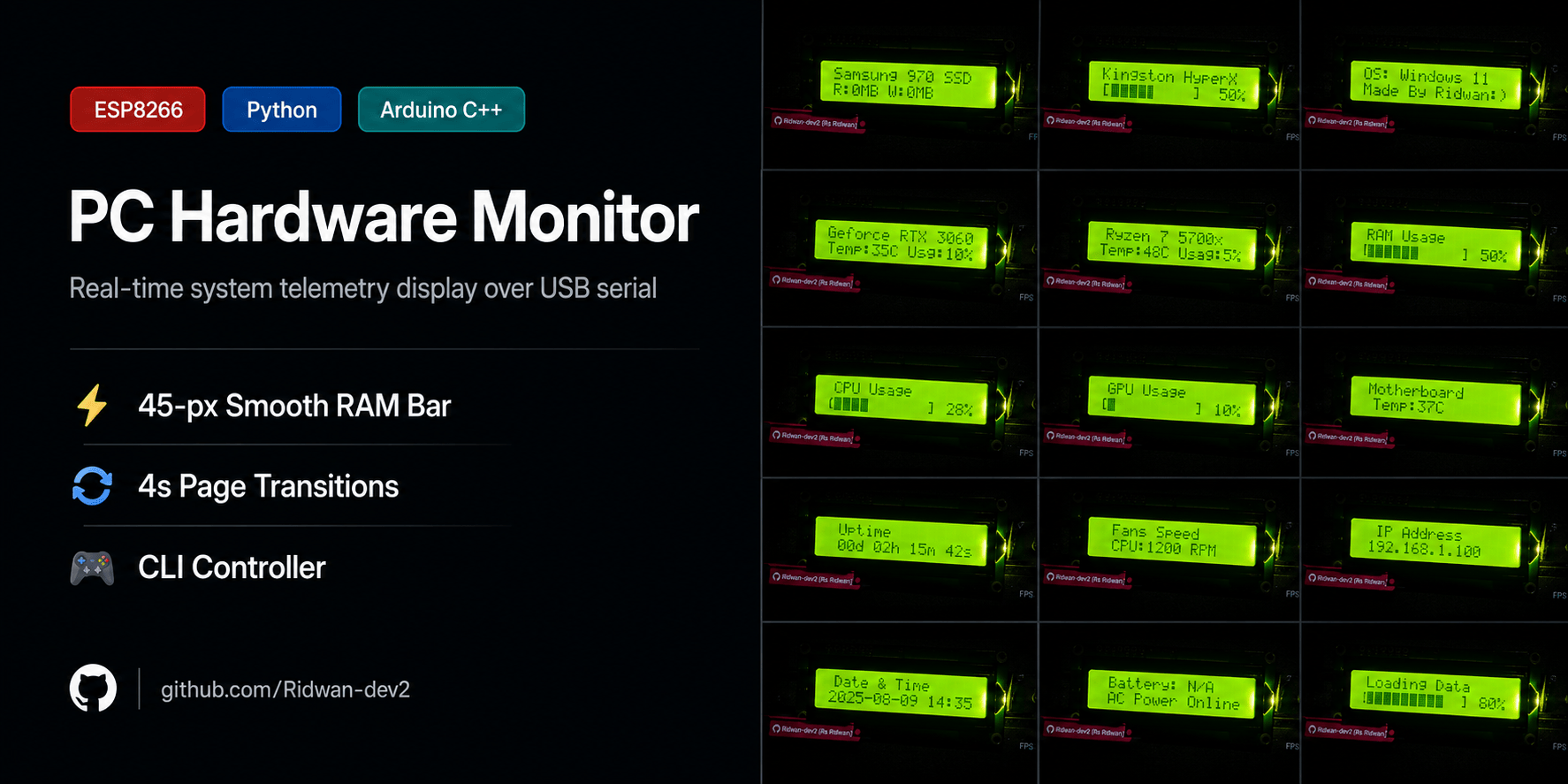Open the Motherboard Temp LCD thumbnail
This screenshot has width=1568, height=784.
click(x=1435, y=403)
